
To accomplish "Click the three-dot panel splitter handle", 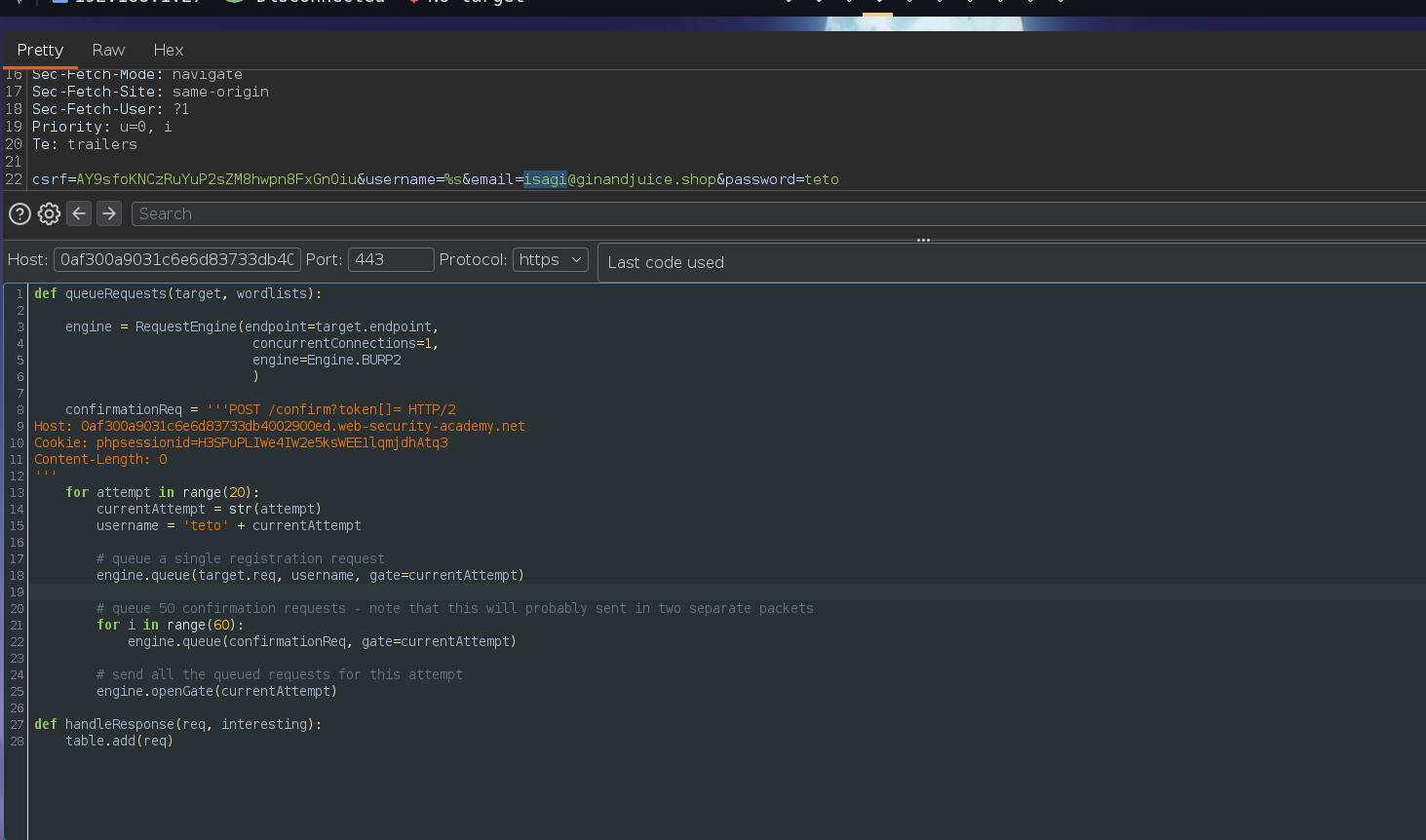I will click(923, 240).
